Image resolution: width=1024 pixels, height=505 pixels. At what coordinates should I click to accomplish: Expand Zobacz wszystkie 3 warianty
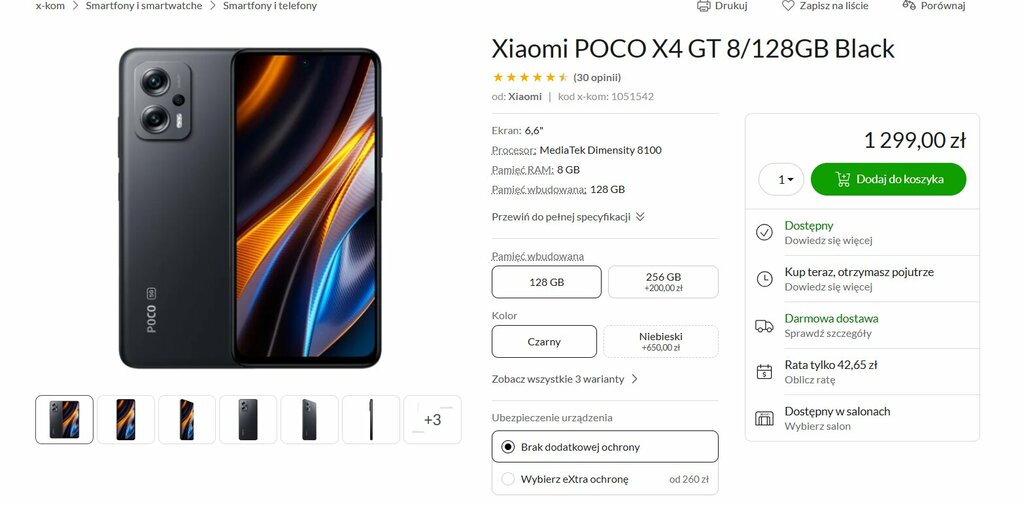565,379
